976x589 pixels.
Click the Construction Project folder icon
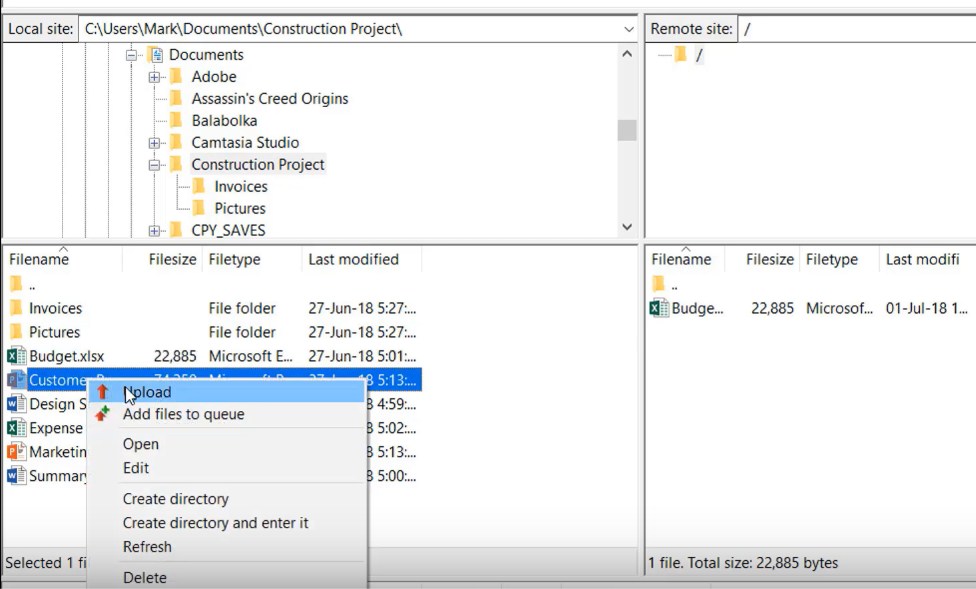coord(176,164)
